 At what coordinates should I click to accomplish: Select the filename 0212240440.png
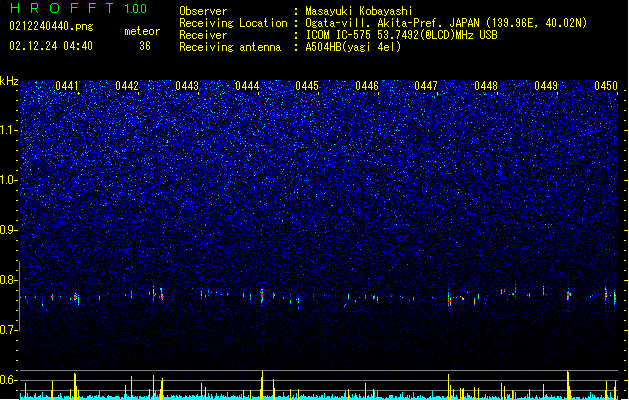[x=51, y=26]
